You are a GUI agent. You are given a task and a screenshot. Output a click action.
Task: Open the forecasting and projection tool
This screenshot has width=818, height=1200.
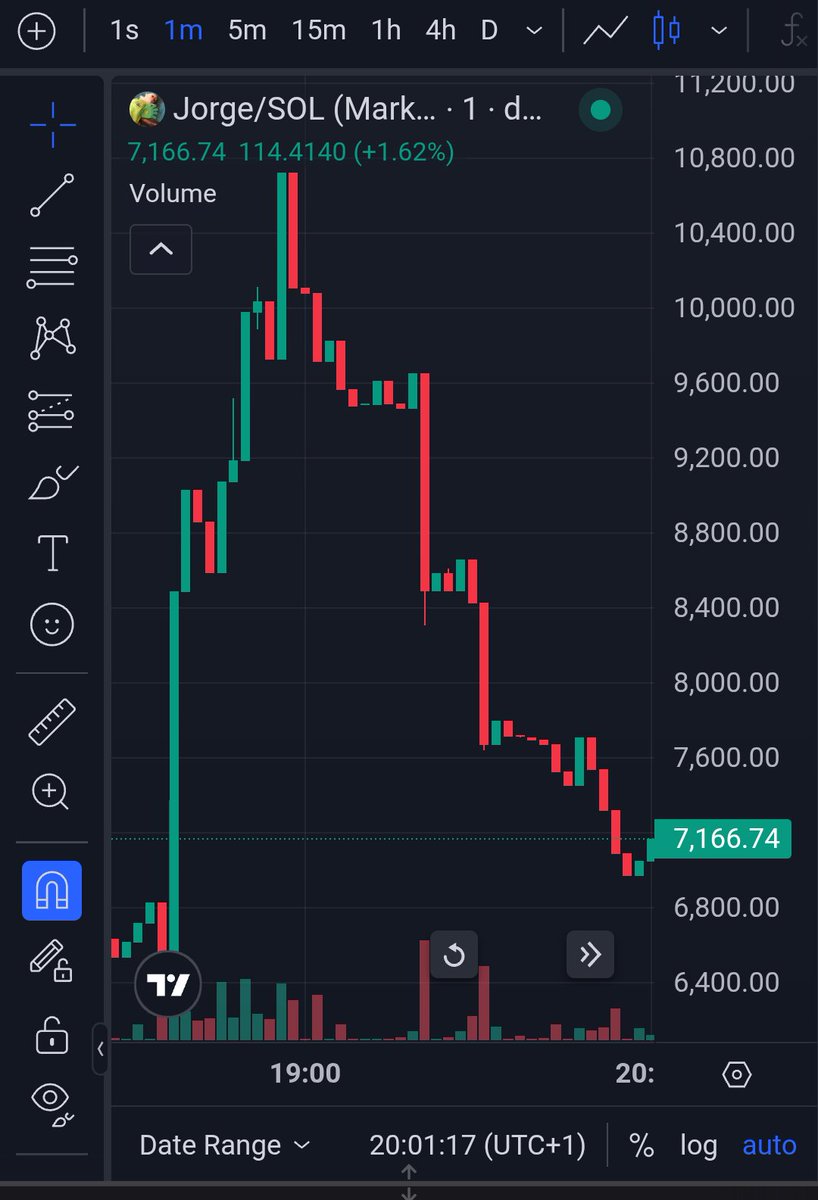click(x=52, y=410)
